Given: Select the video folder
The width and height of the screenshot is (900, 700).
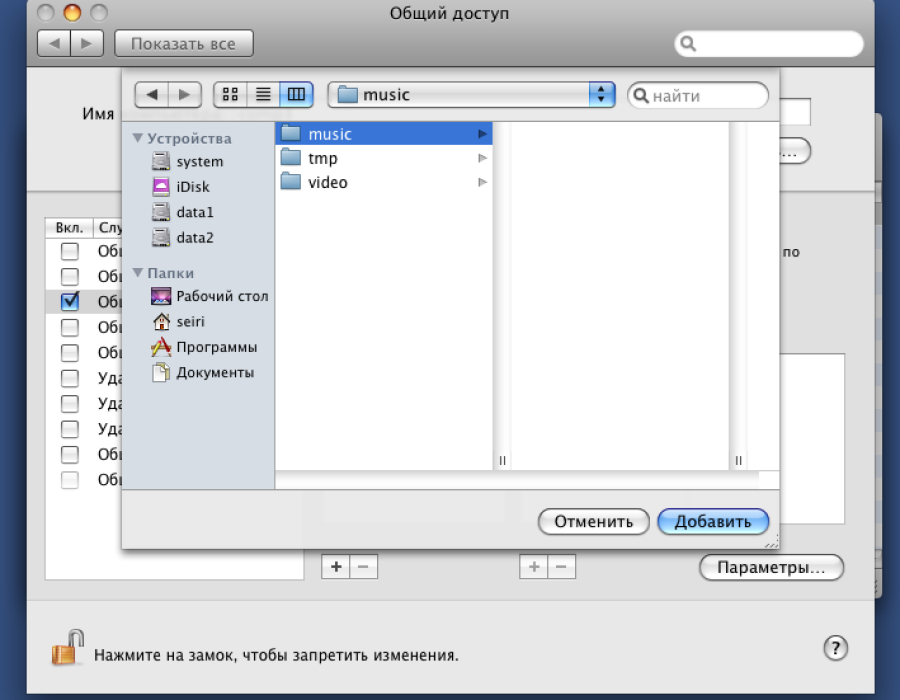Looking at the screenshot, I should tap(384, 182).
